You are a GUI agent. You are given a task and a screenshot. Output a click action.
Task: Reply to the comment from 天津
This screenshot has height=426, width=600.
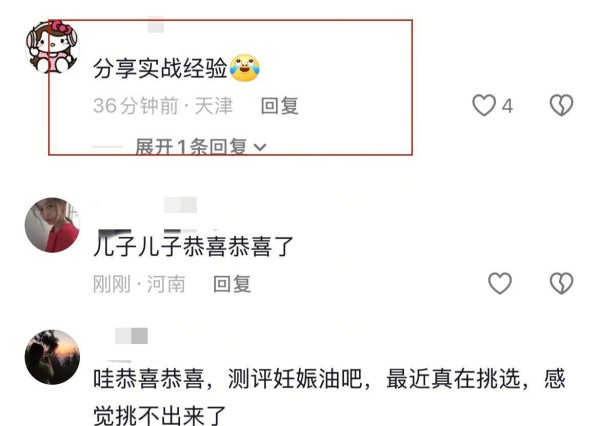click(x=279, y=106)
